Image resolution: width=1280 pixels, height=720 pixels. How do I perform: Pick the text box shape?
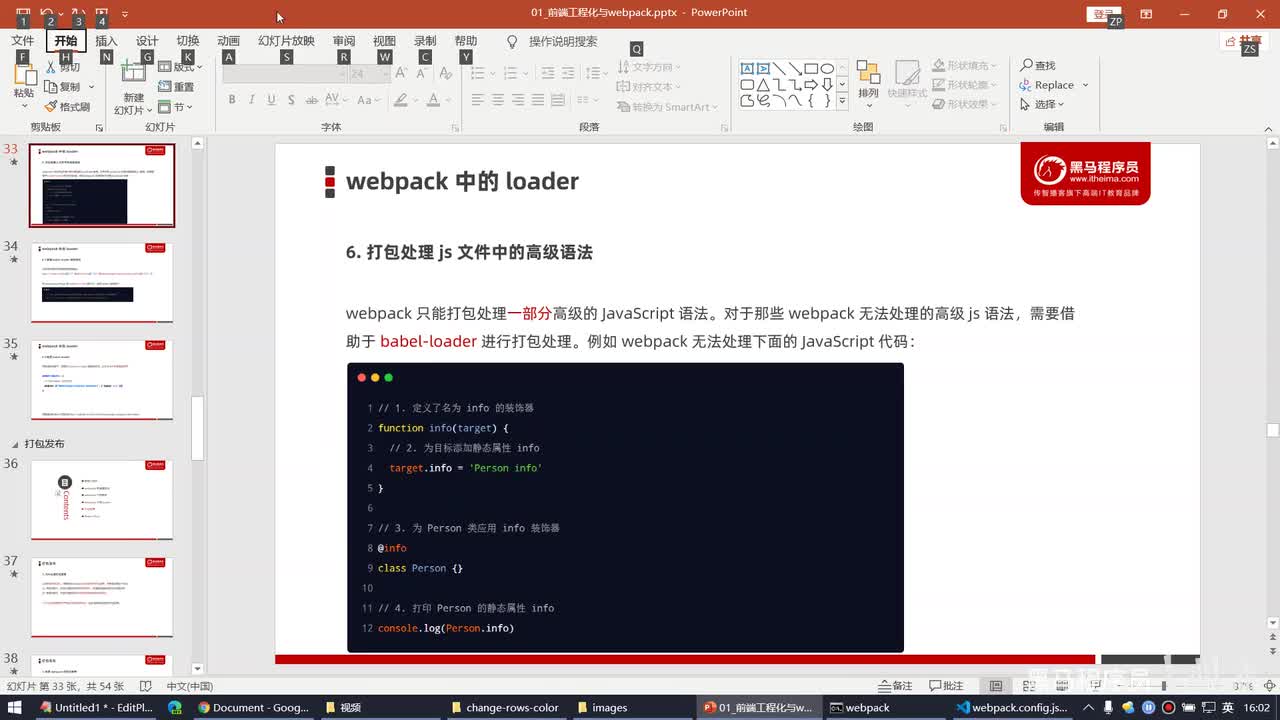pos(747,69)
